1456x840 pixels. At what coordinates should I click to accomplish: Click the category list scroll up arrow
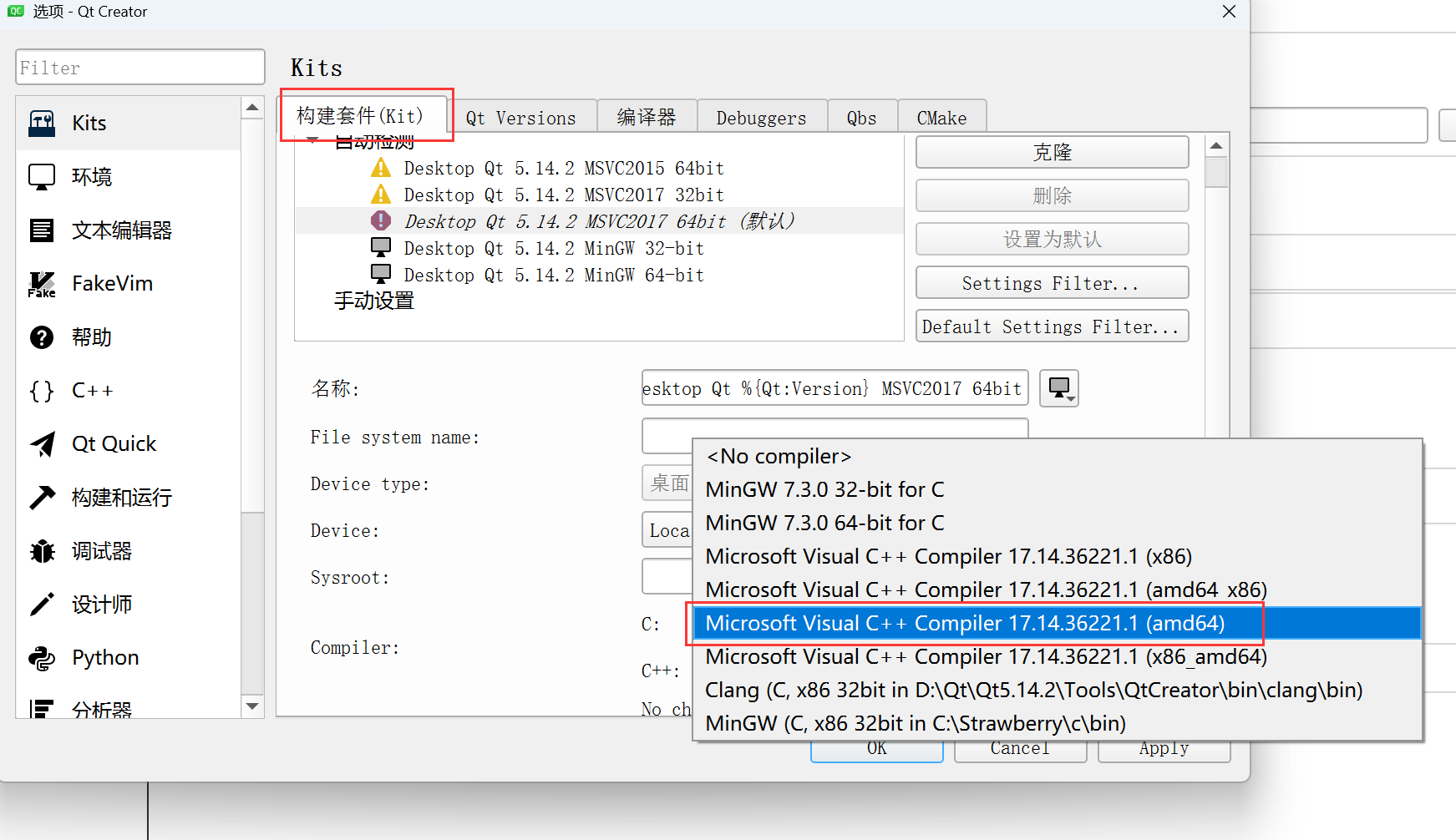point(252,108)
